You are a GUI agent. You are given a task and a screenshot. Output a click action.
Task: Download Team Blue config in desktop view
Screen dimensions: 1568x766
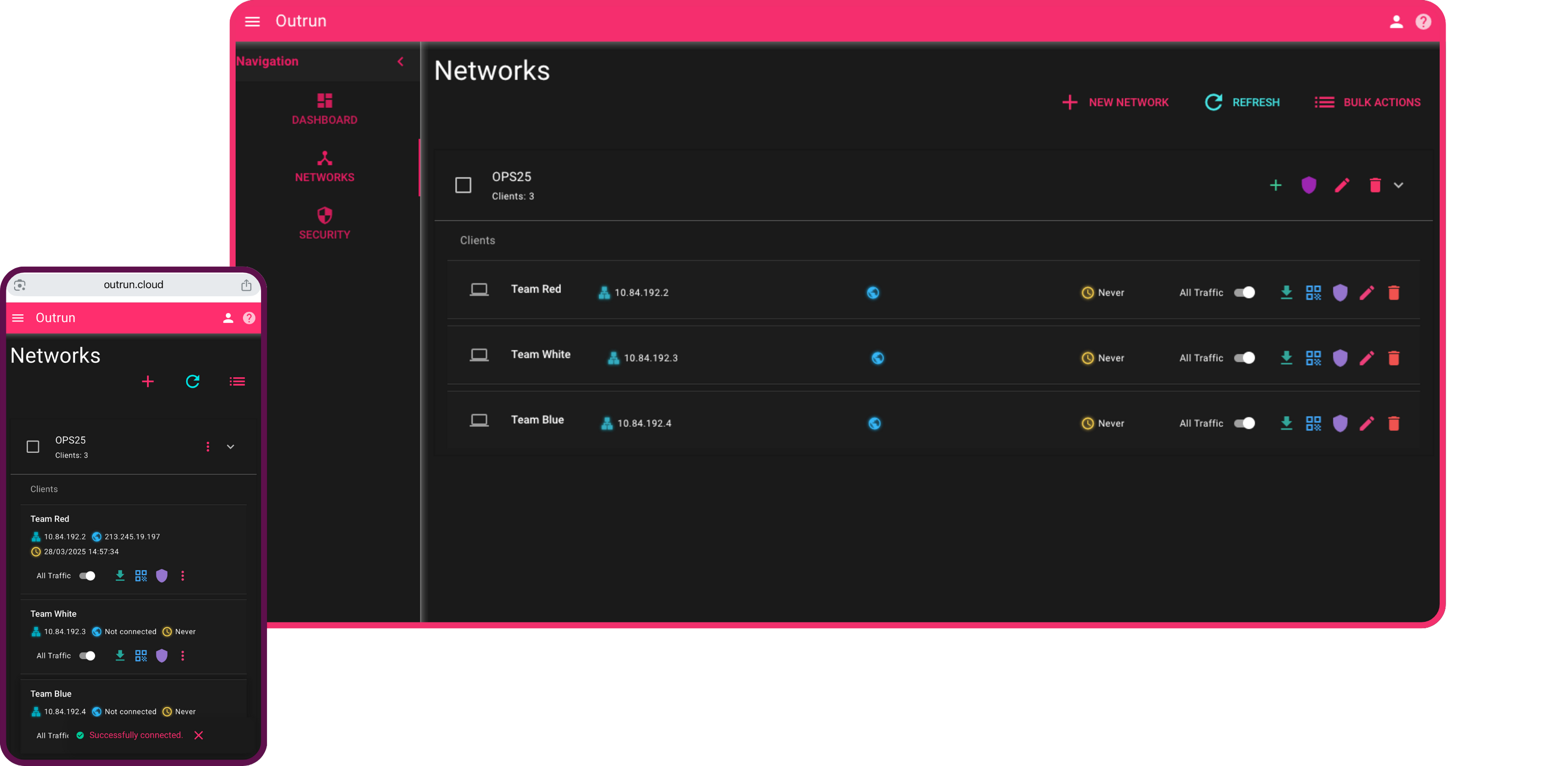1286,422
